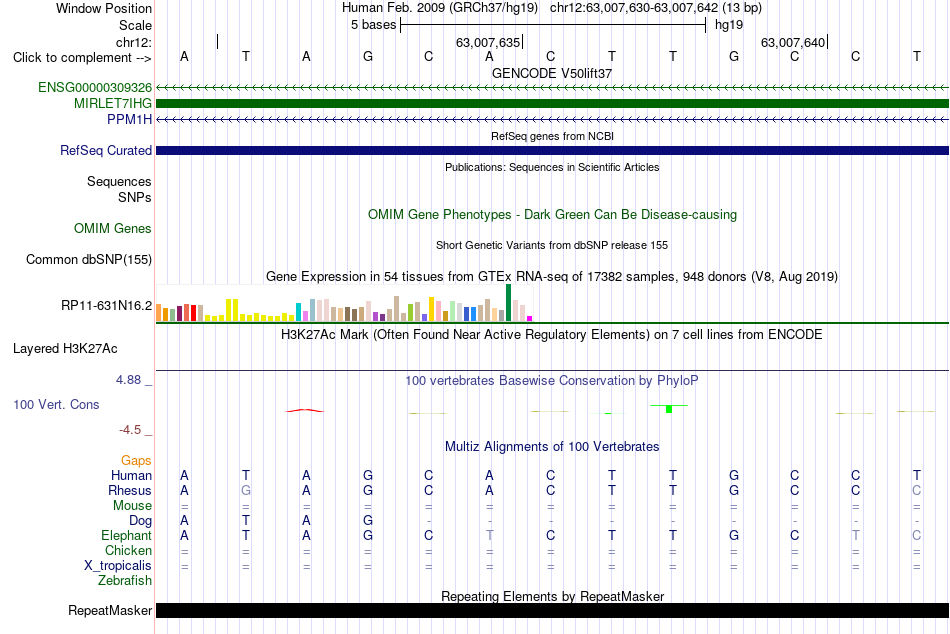
Task: Open the OMIM Genes track label
Action: (x=113, y=228)
